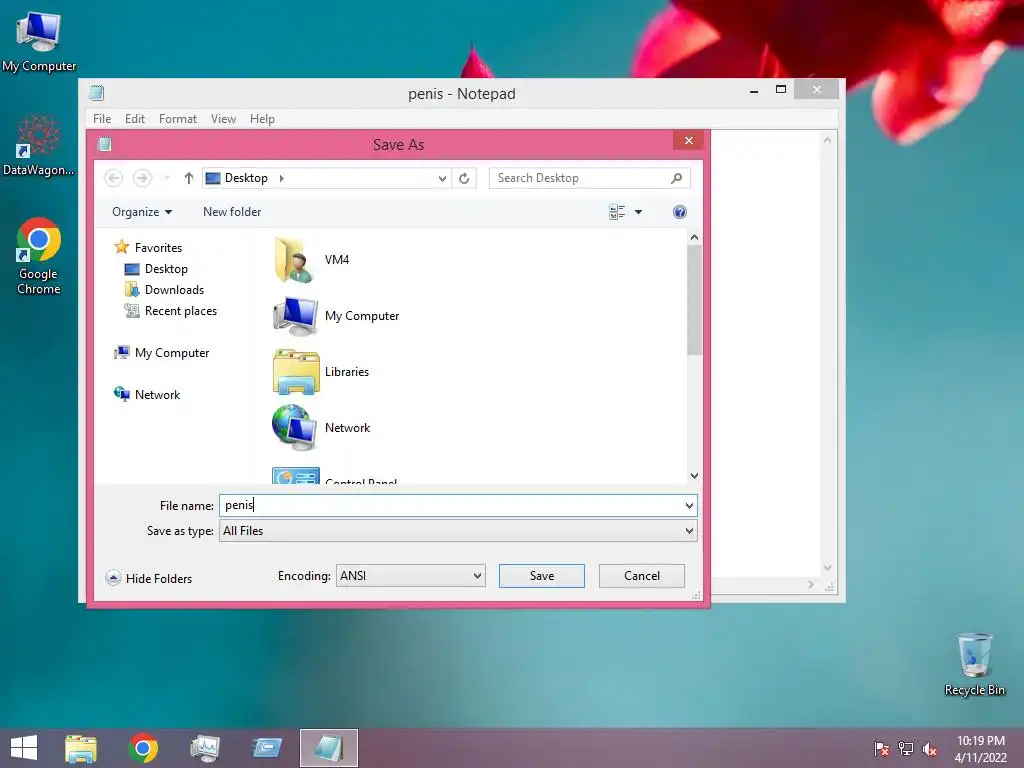Expand the address bar history dropdown
Image resolution: width=1024 pixels, height=768 pixels.
tap(442, 178)
